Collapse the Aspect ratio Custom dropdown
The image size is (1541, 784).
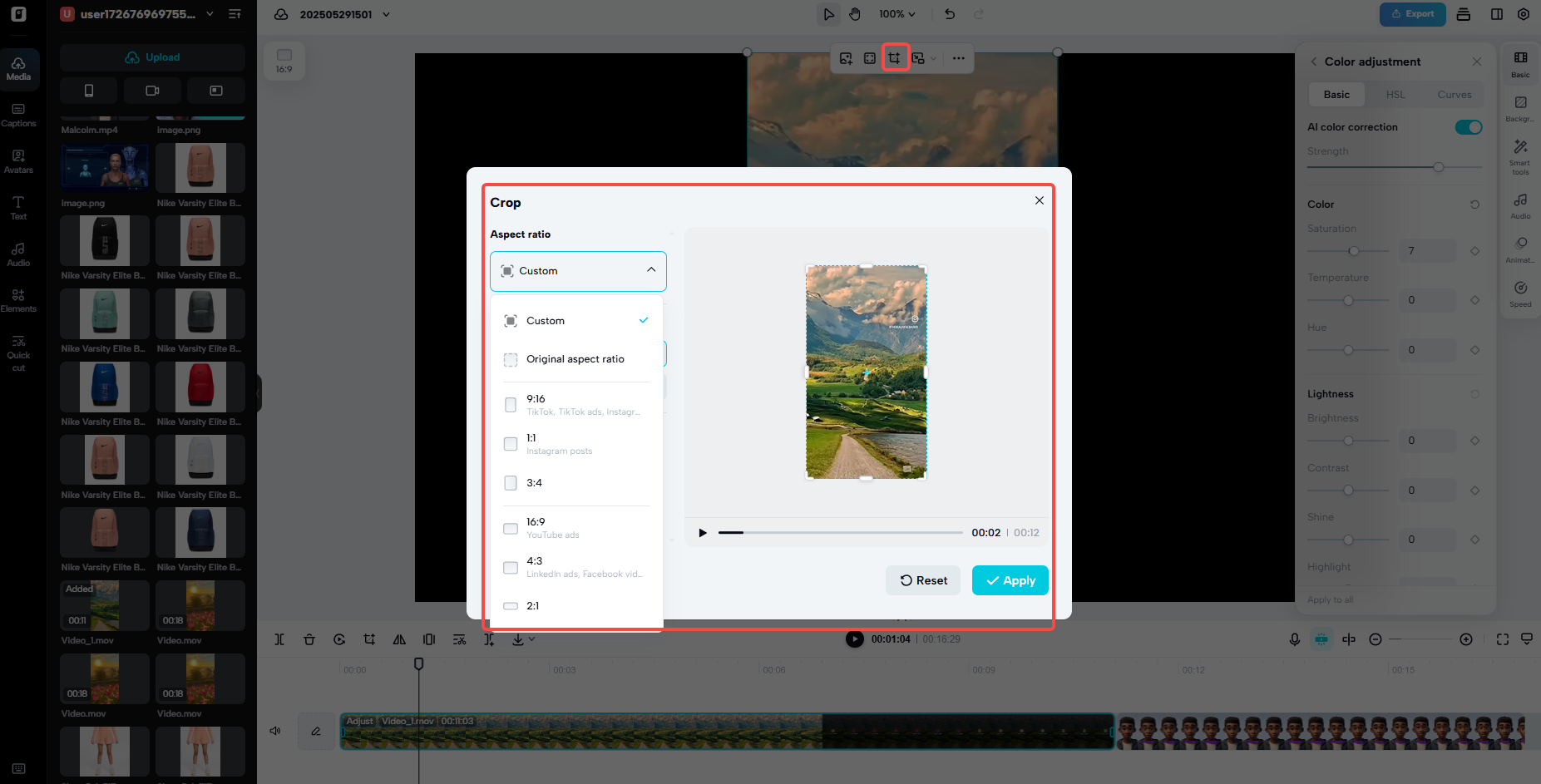click(578, 271)
